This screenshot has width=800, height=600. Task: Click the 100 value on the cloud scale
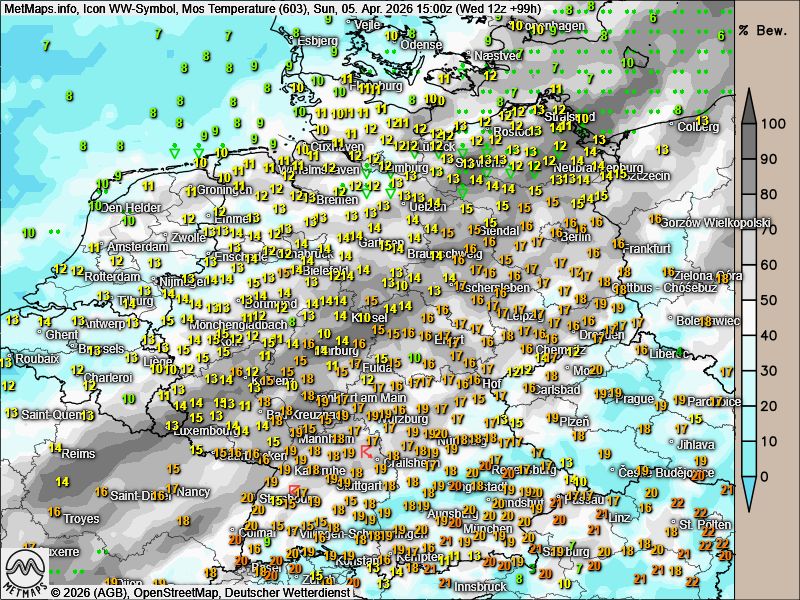point(770,125)
